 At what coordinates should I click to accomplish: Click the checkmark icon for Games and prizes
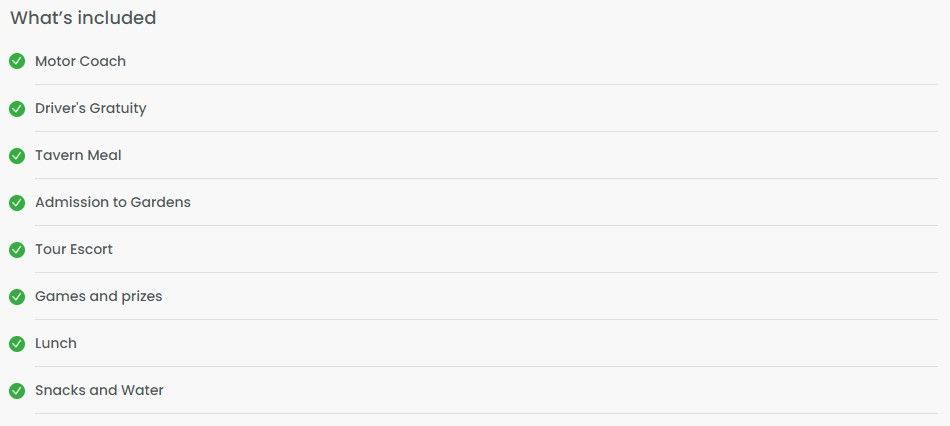pyautogui.click(x=17, y=297)
